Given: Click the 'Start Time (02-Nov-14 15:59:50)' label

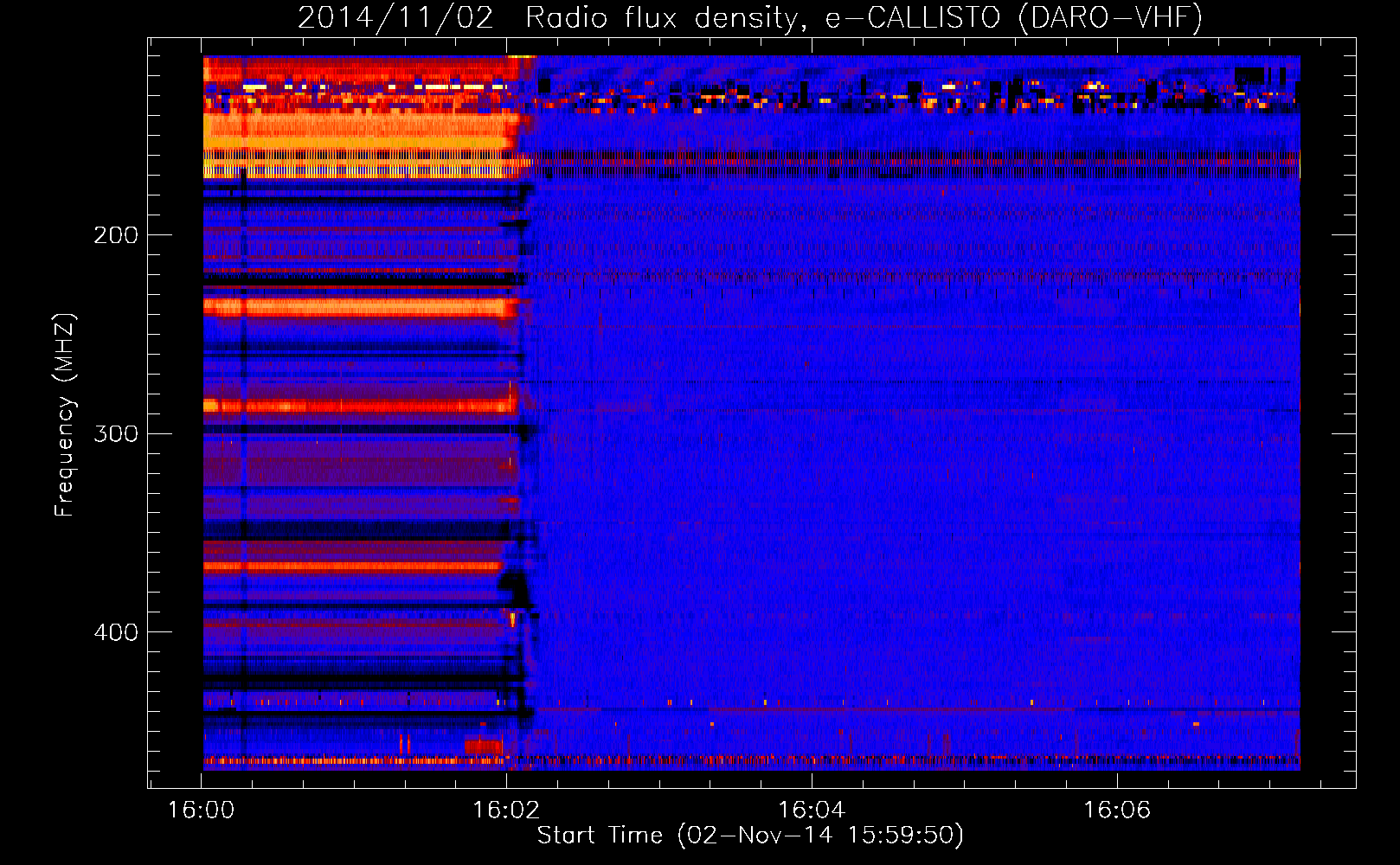Looking at the screenshot, I should tap(750, 836).
